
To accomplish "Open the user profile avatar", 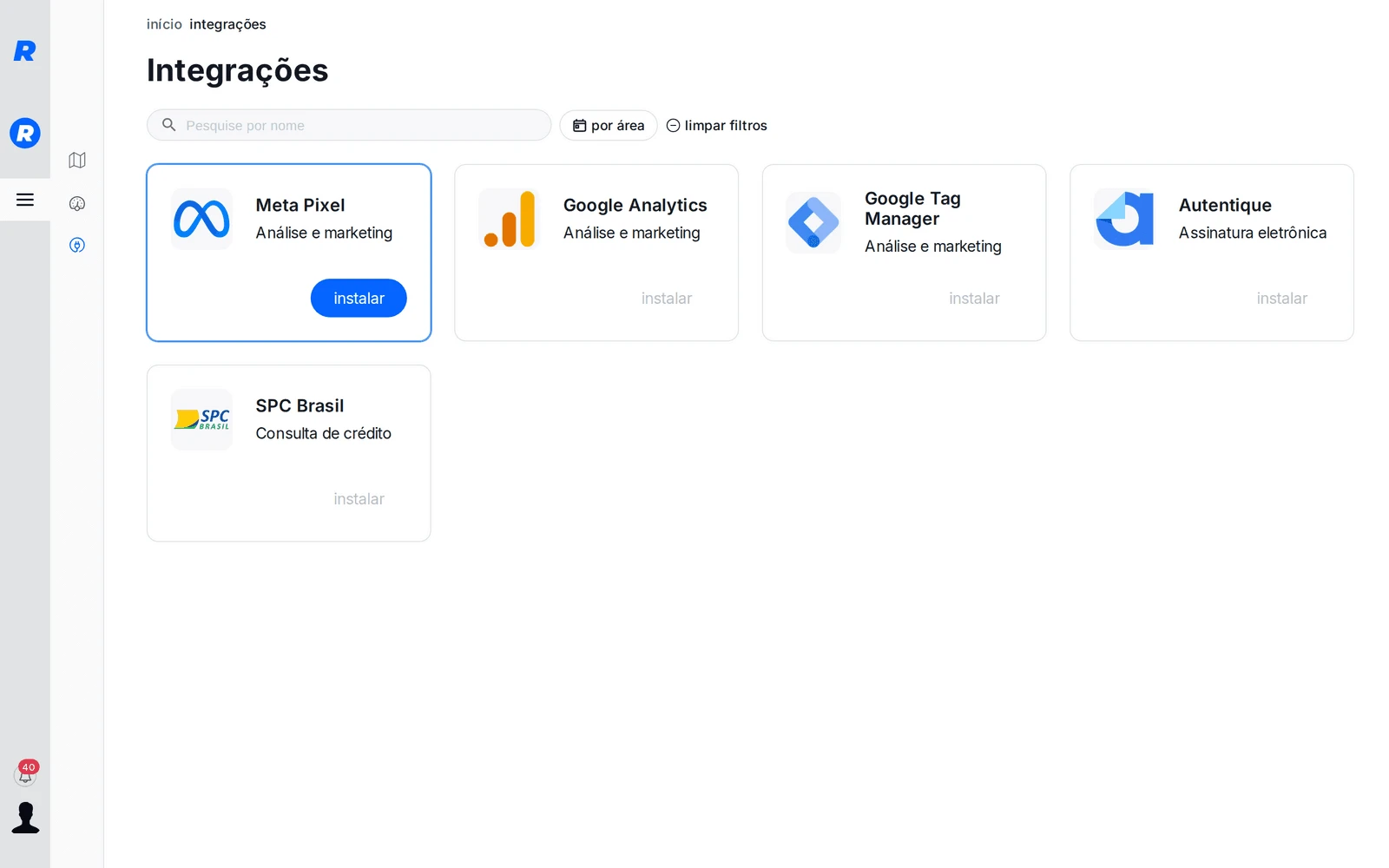I will tap(26, 818).
